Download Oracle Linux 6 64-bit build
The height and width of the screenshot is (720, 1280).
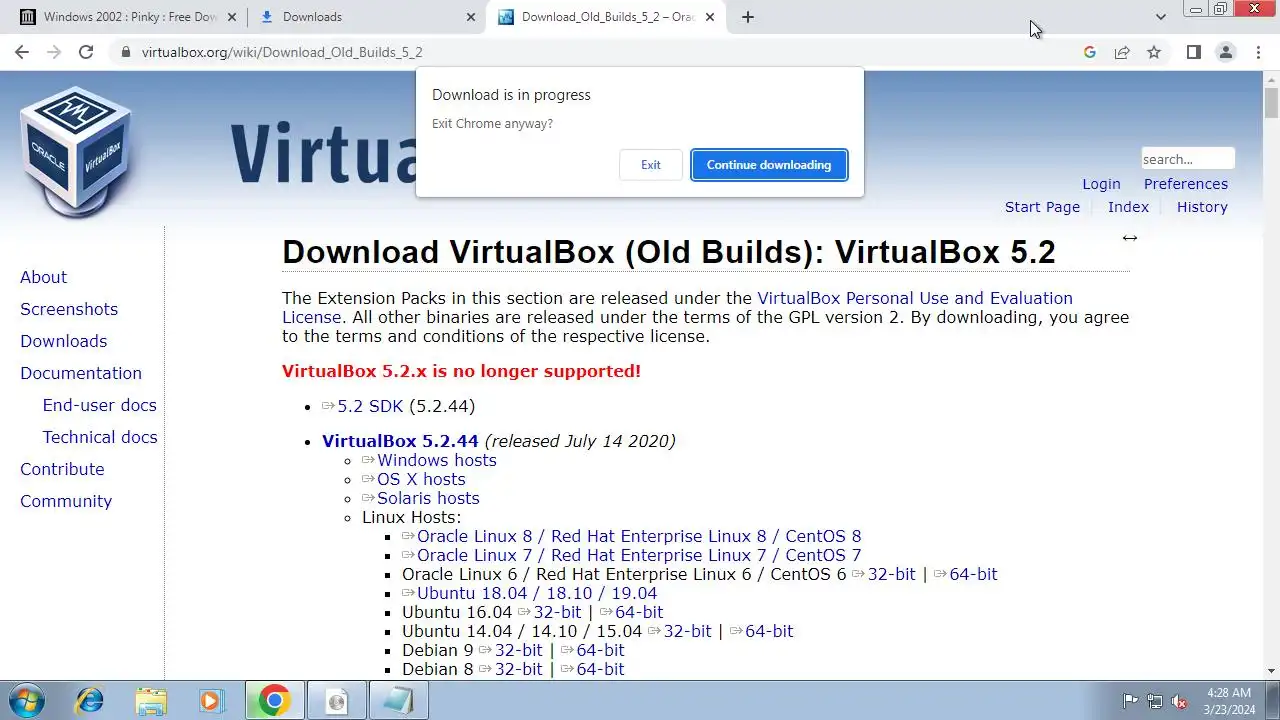pyautogui.click(x=974, y=574)
